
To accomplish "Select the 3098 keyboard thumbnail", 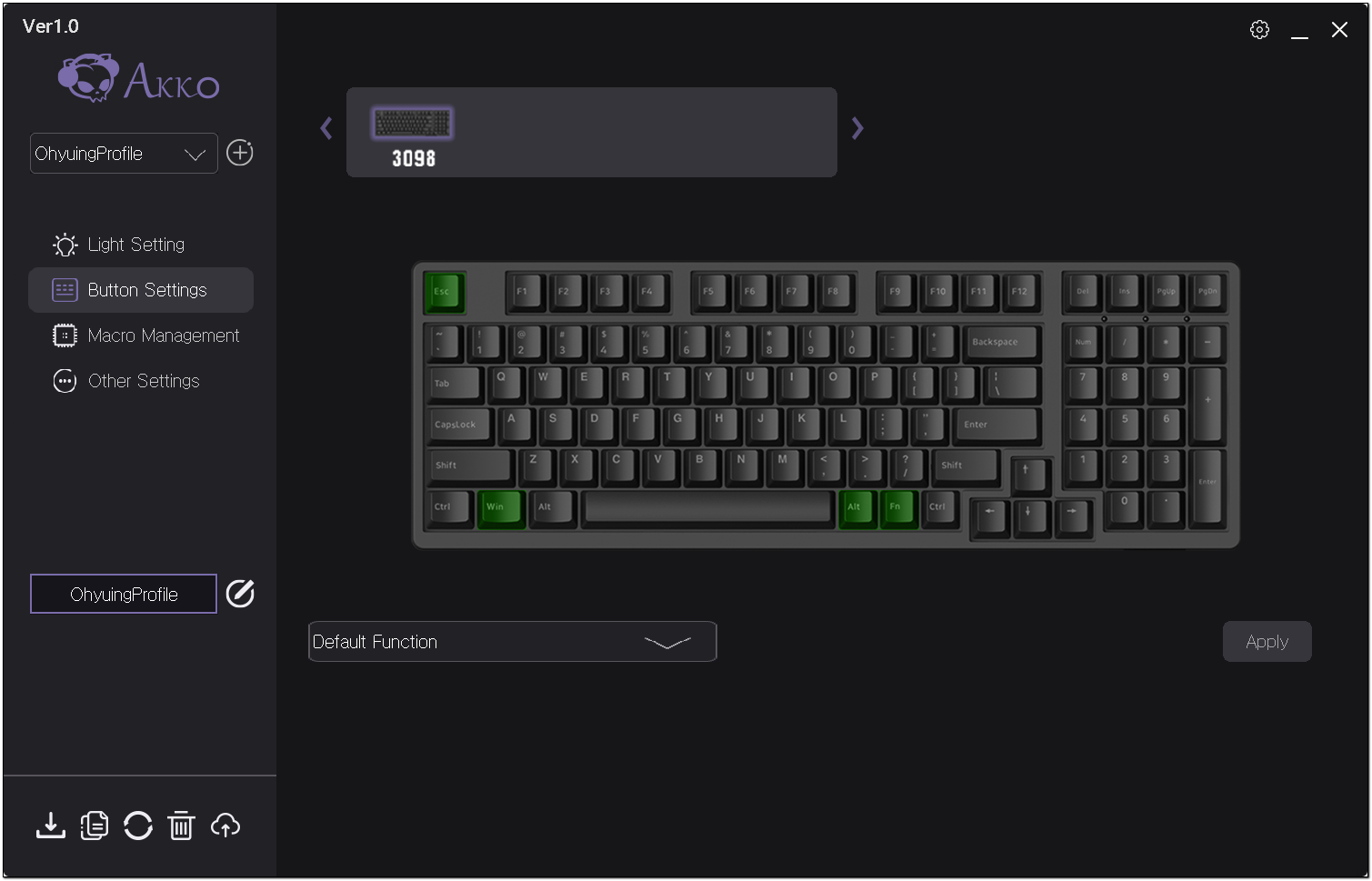I will (413, 135).
